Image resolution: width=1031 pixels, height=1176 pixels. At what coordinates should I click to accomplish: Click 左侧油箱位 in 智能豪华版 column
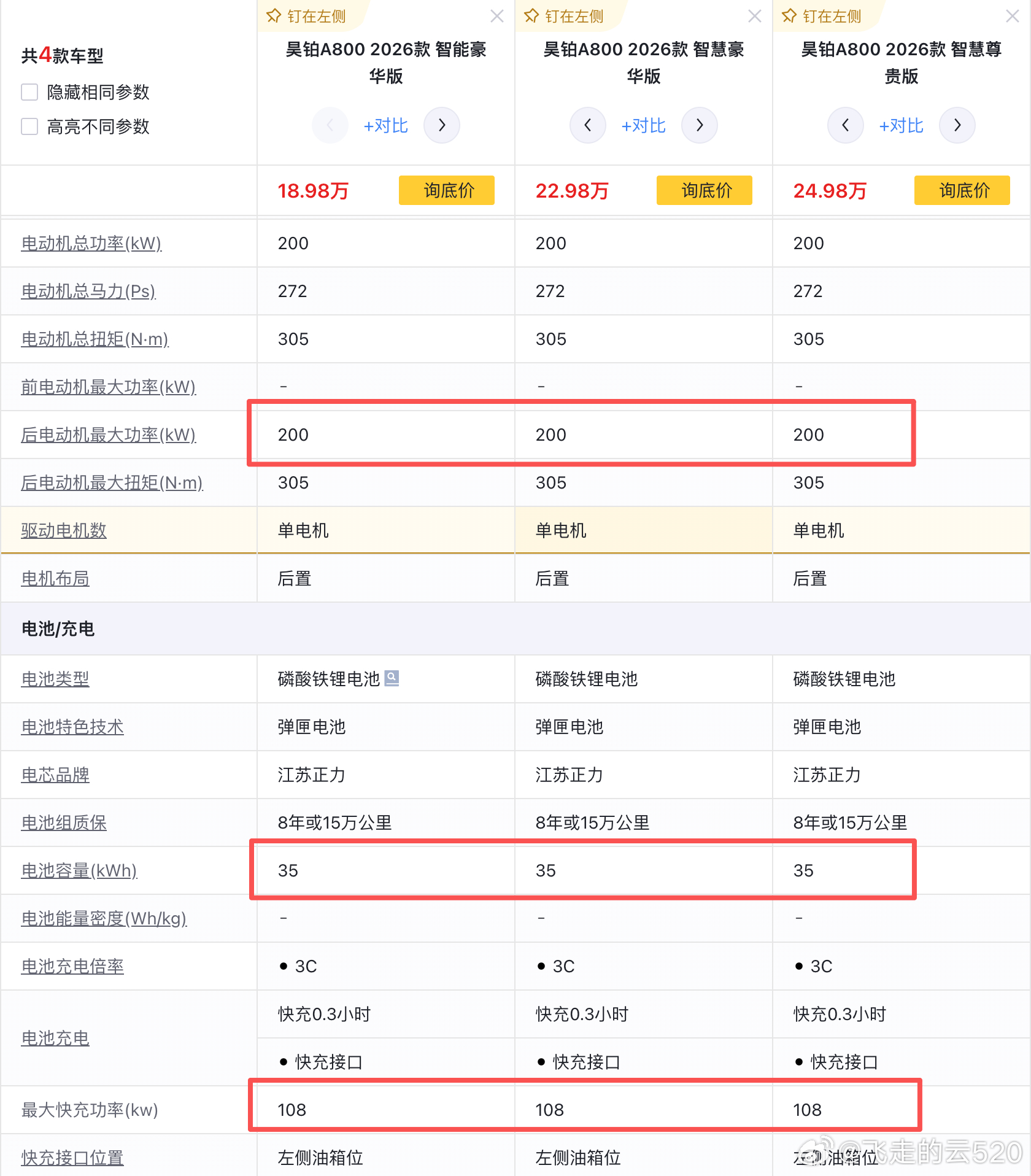tap(320, 1158)
